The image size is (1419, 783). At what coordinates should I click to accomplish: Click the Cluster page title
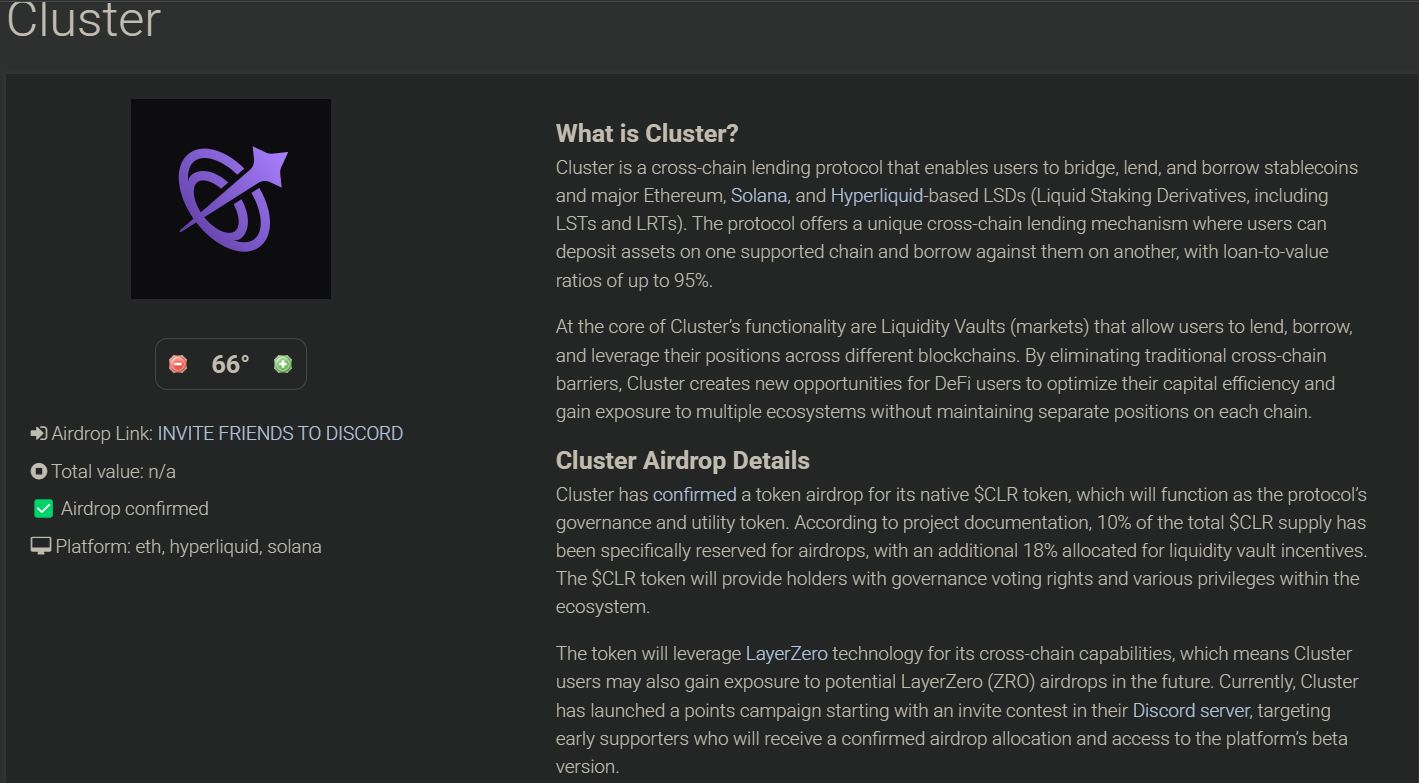point(83,20)
